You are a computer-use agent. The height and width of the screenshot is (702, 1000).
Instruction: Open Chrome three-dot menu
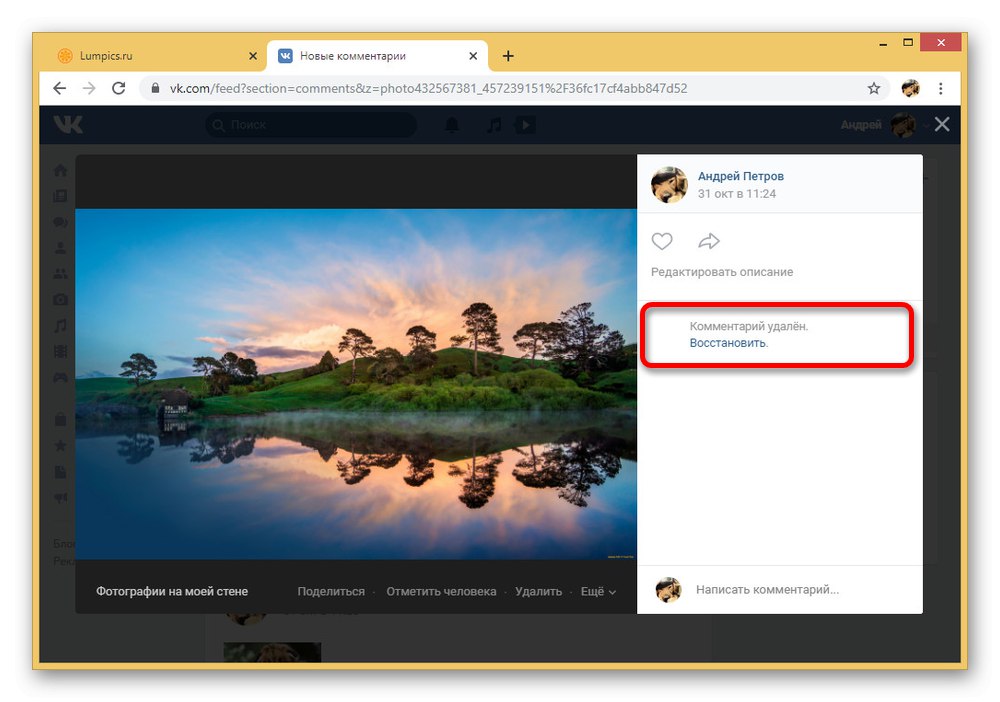point(941,88)
